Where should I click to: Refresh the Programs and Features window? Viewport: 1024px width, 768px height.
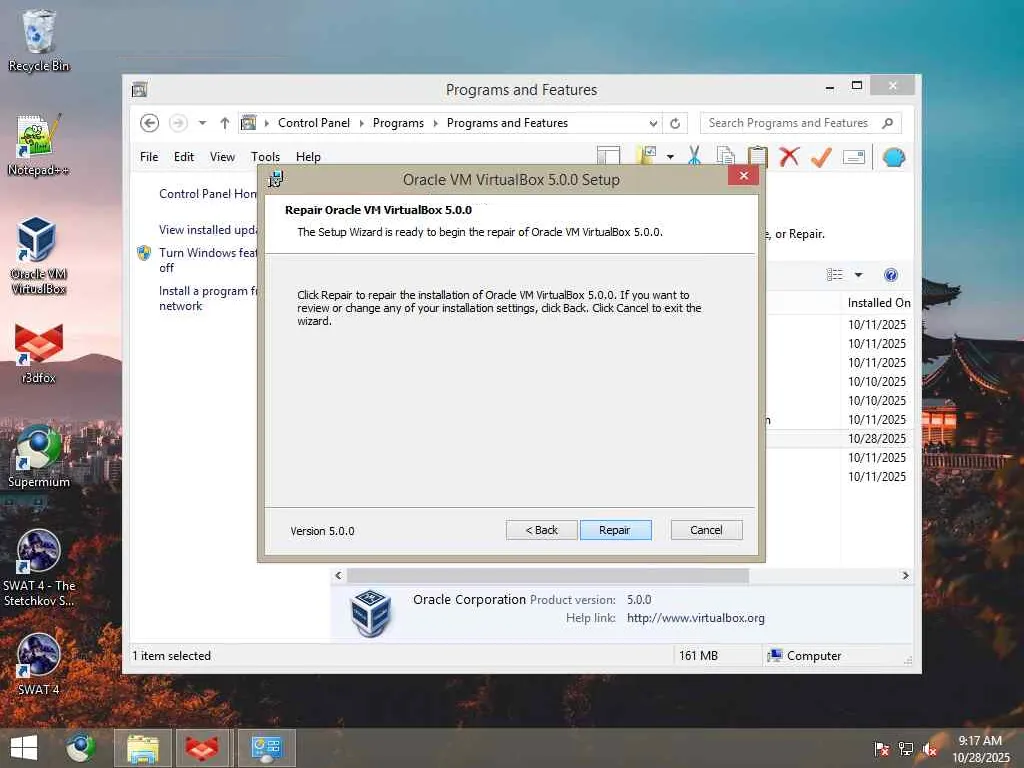coord(675,123)
